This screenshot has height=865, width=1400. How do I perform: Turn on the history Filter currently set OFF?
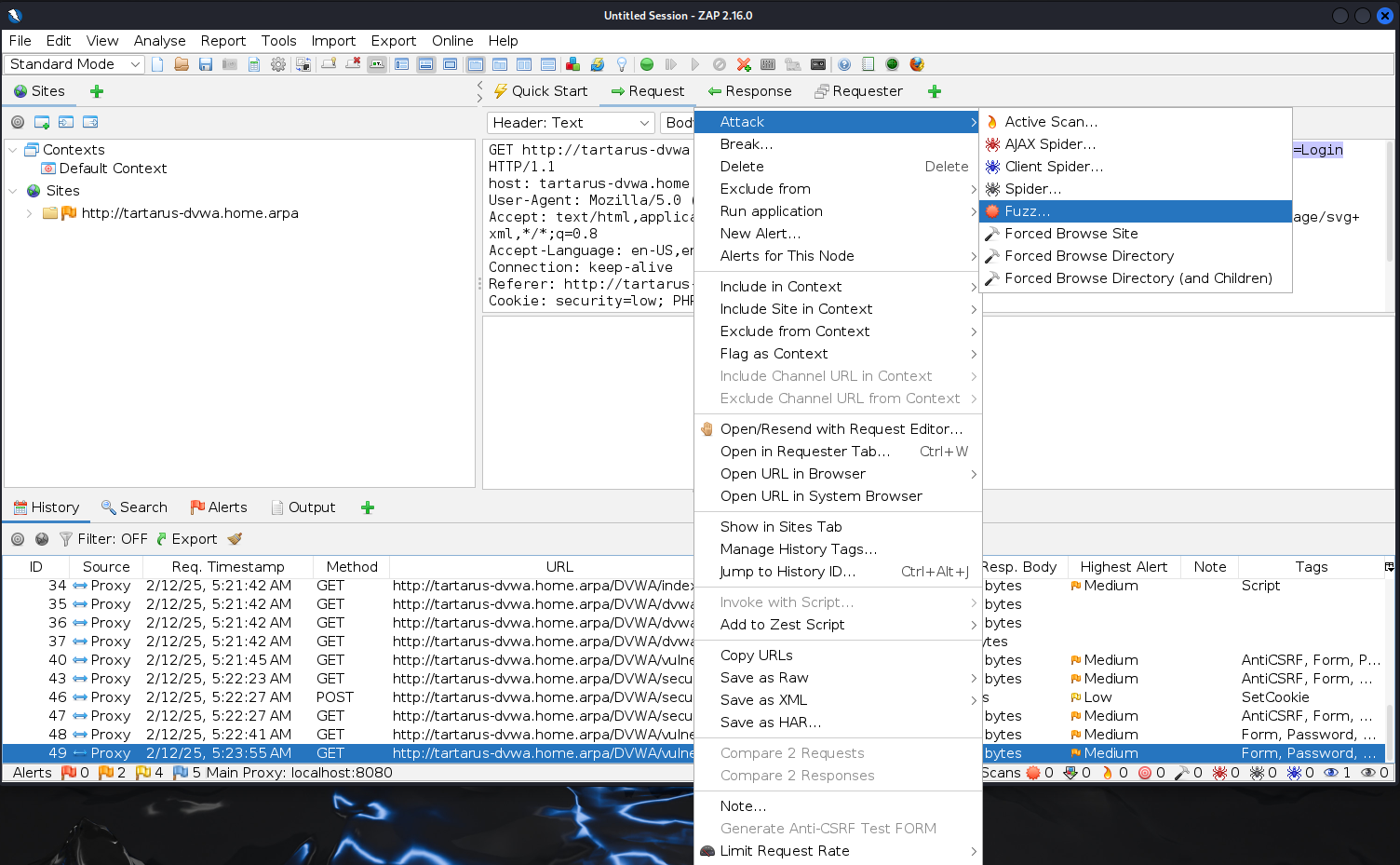click(x=105, y=538)
